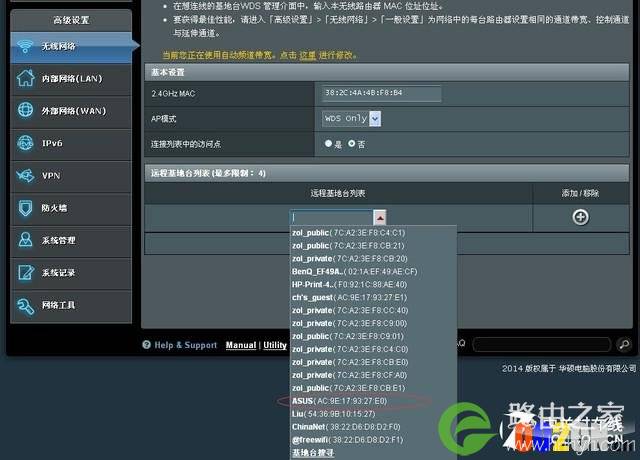Open the firewall shield icon
This screenshot has width=640, height=460.
tap(25, 208)
